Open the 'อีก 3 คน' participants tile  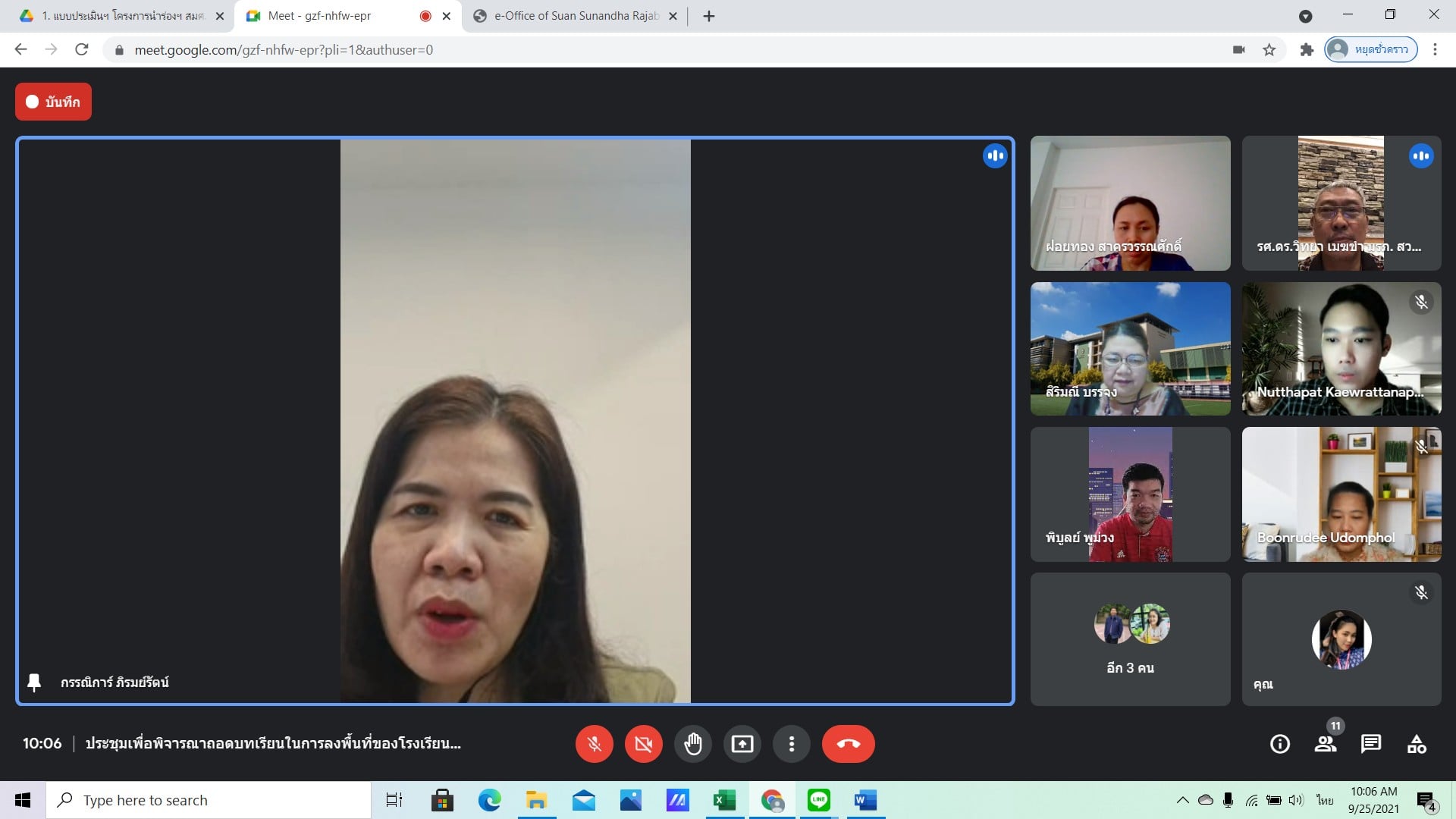[1130, 639]
